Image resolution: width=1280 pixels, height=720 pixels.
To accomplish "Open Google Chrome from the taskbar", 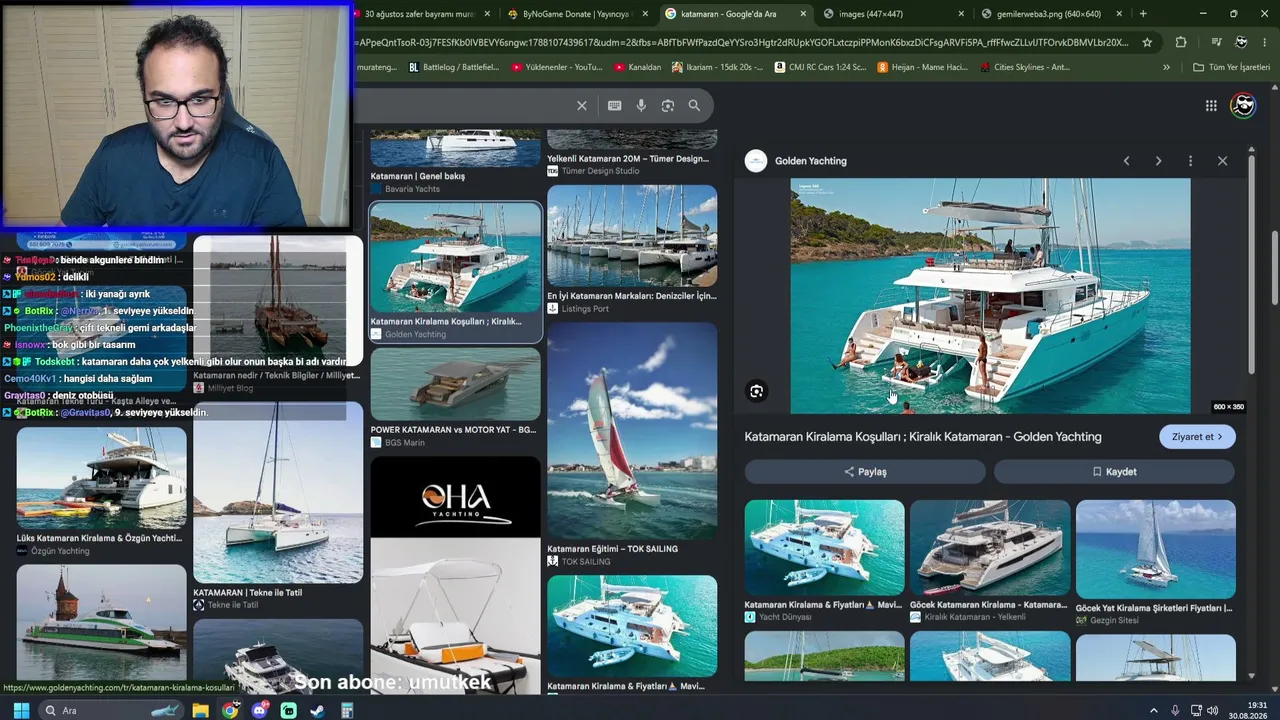I will pos(230,711).
